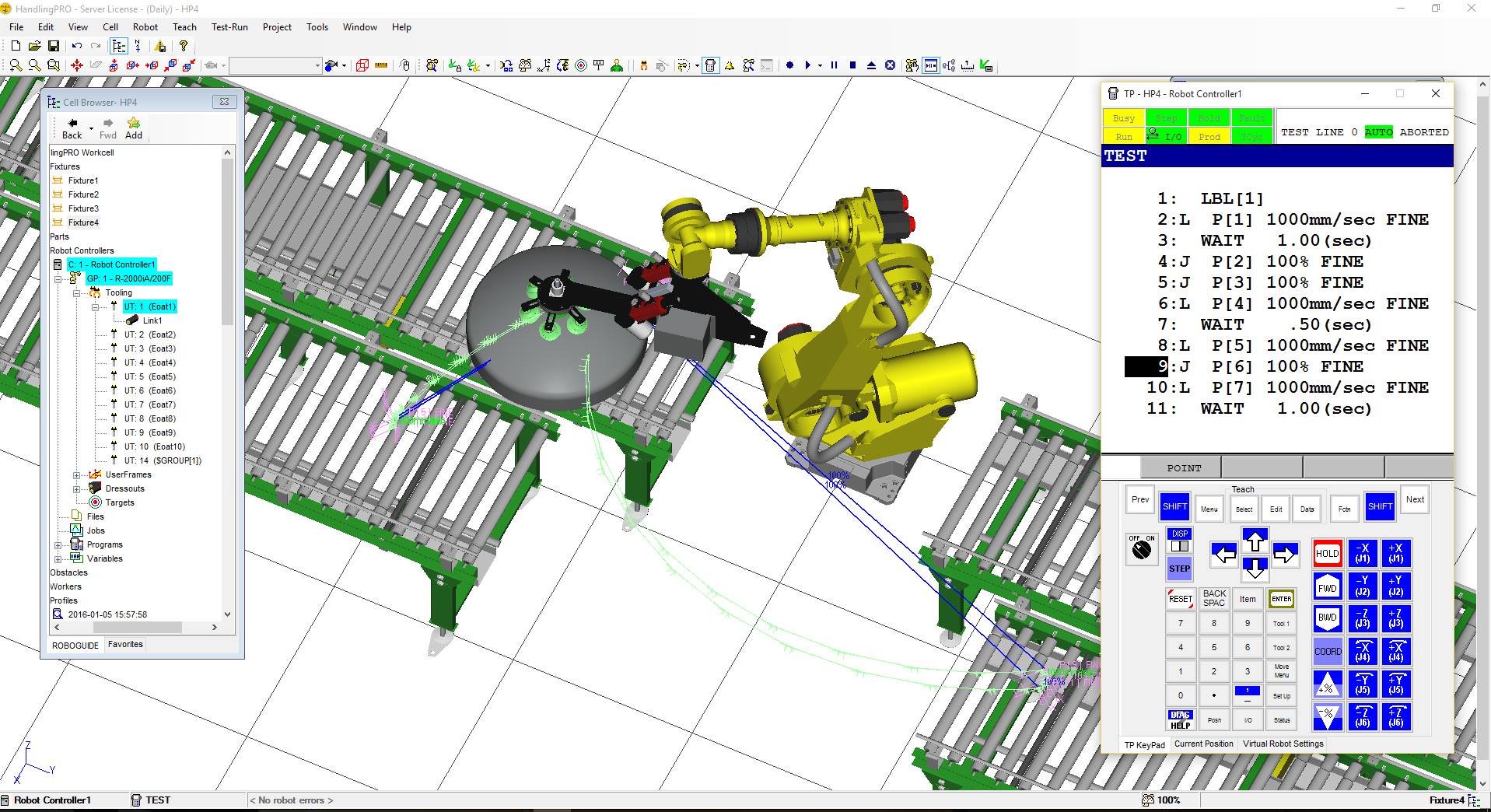Collapse the UT: 1 (Eoat1) node
Viewport: 1491px width, 812px height.
pyautogui.click(x=95, y=307)
